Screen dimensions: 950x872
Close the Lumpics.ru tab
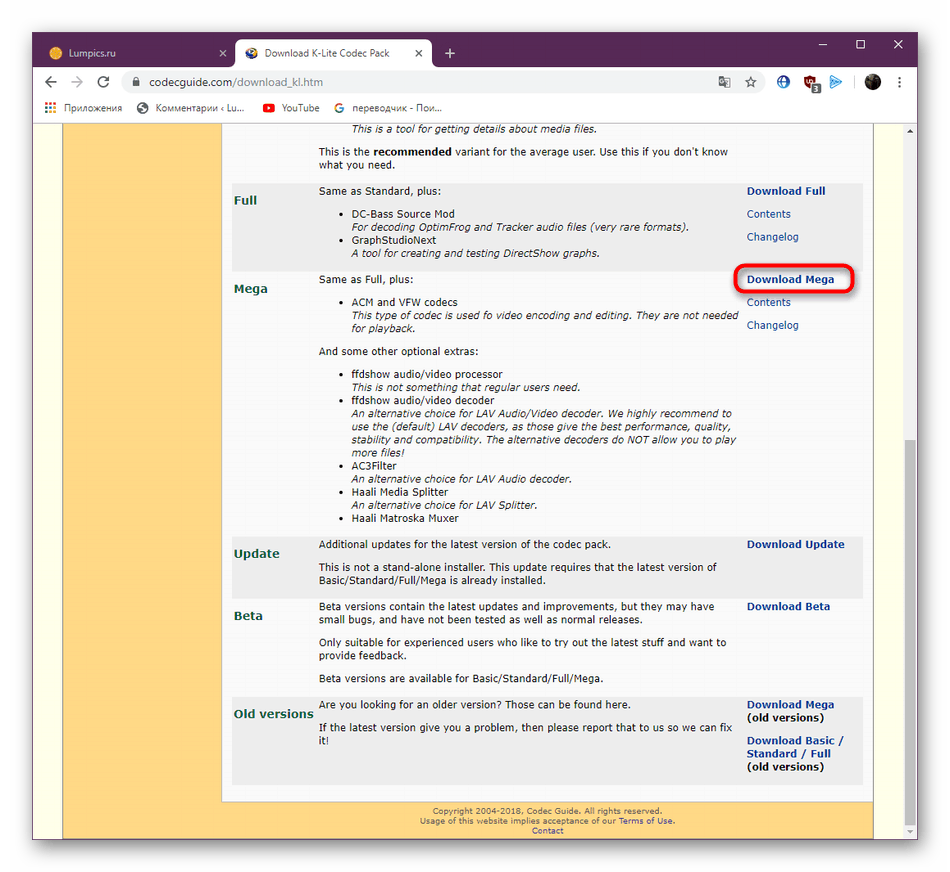[222, 53]
